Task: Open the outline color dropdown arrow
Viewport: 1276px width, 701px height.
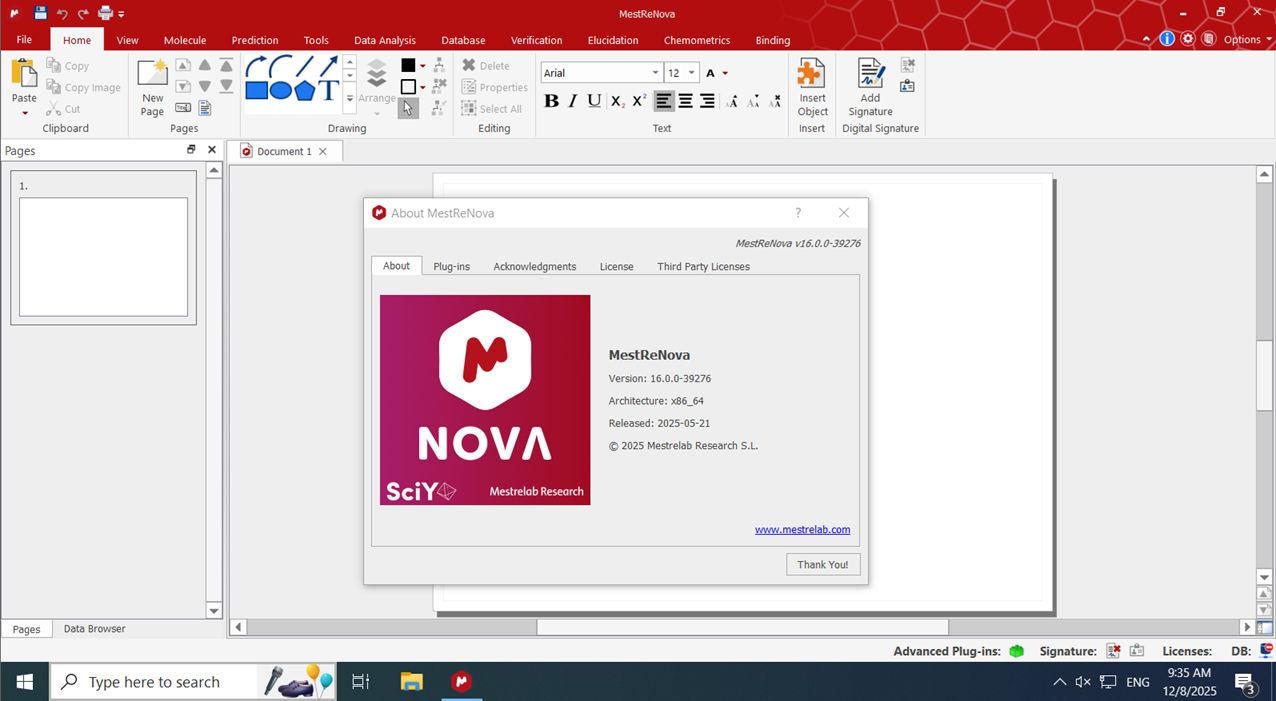Action: pos(423,87)
